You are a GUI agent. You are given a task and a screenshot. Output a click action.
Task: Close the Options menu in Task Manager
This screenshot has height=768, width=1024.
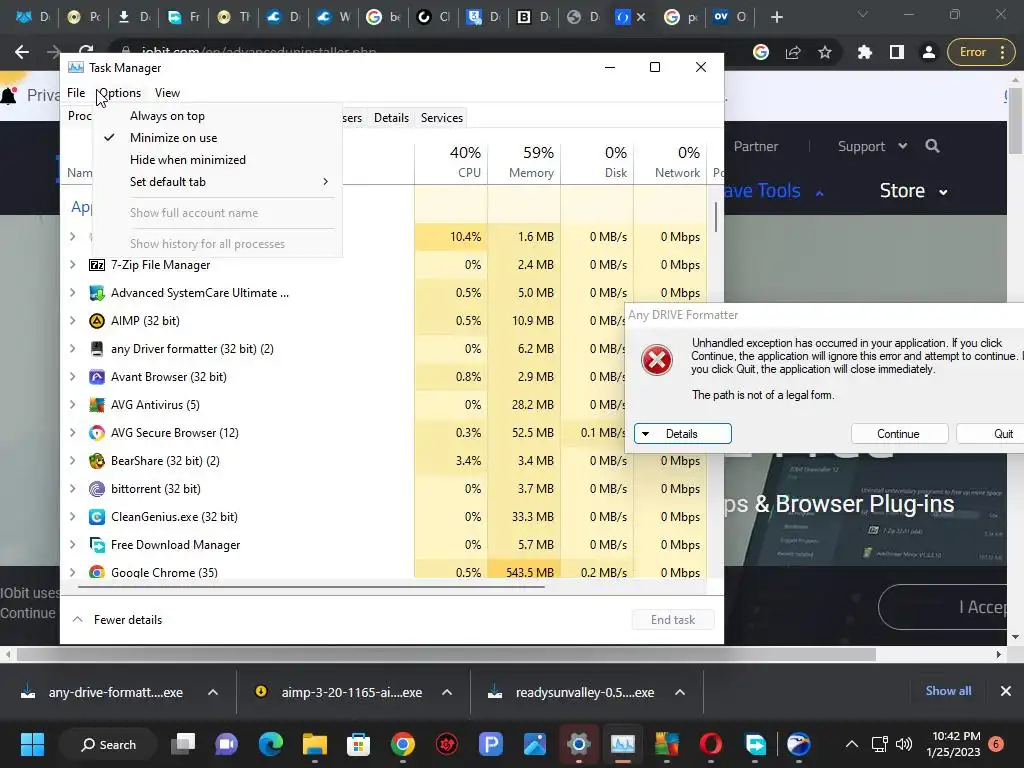[x=119, y=93]
